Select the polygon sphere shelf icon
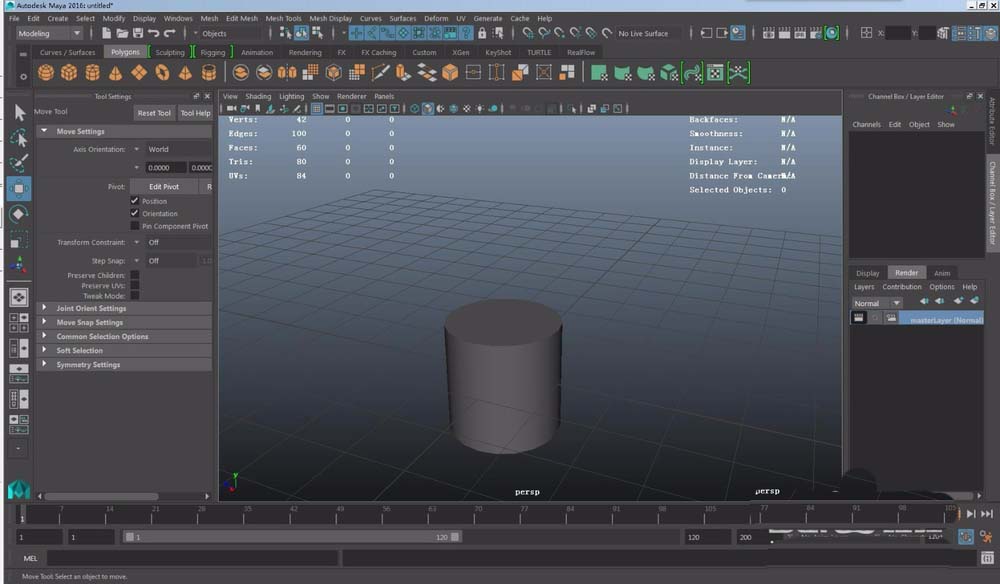1000x584 pixels. [x=46, y=73]
